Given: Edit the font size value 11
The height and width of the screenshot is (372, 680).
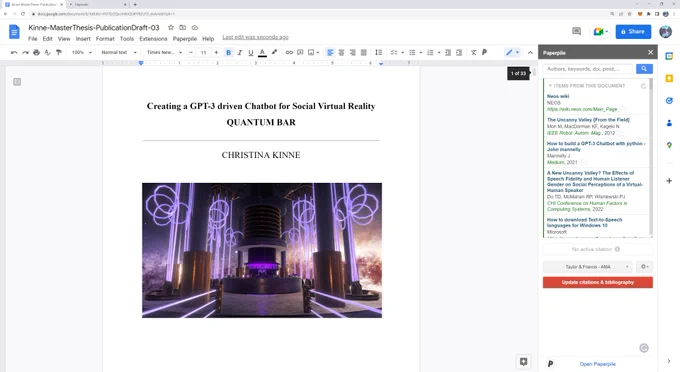Looking at the screenshot, I should point(203,52).
